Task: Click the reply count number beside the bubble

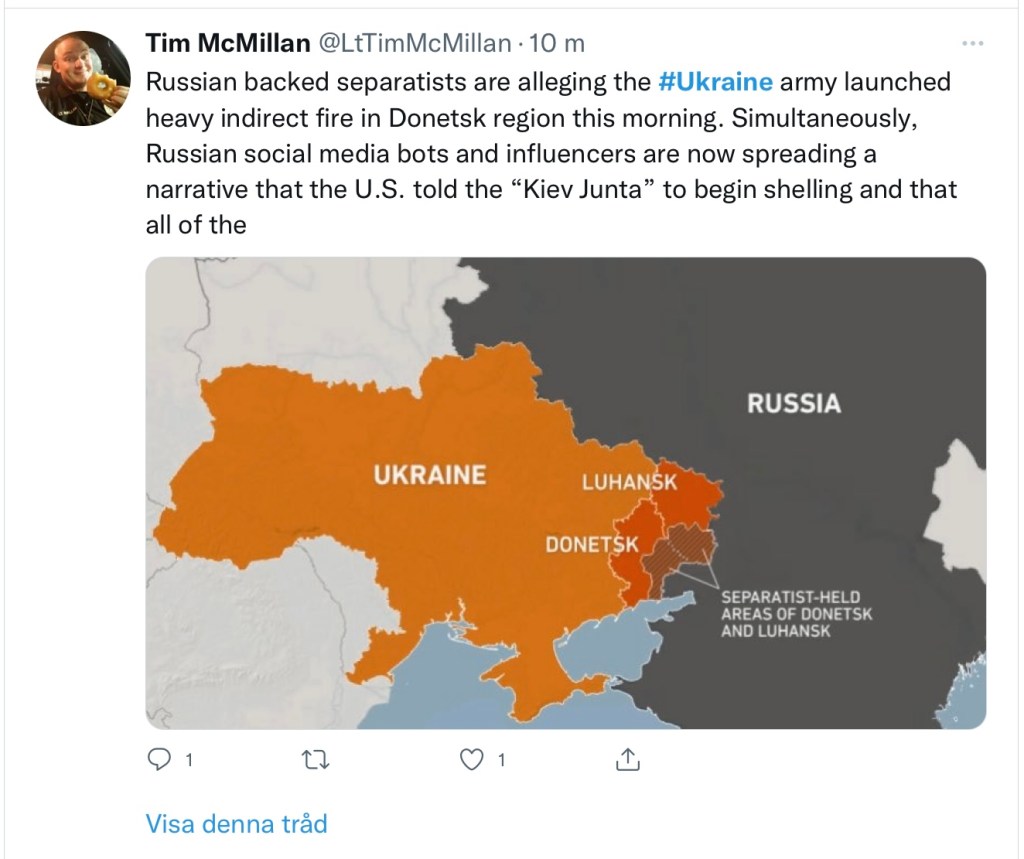Action: coord(187,761)
